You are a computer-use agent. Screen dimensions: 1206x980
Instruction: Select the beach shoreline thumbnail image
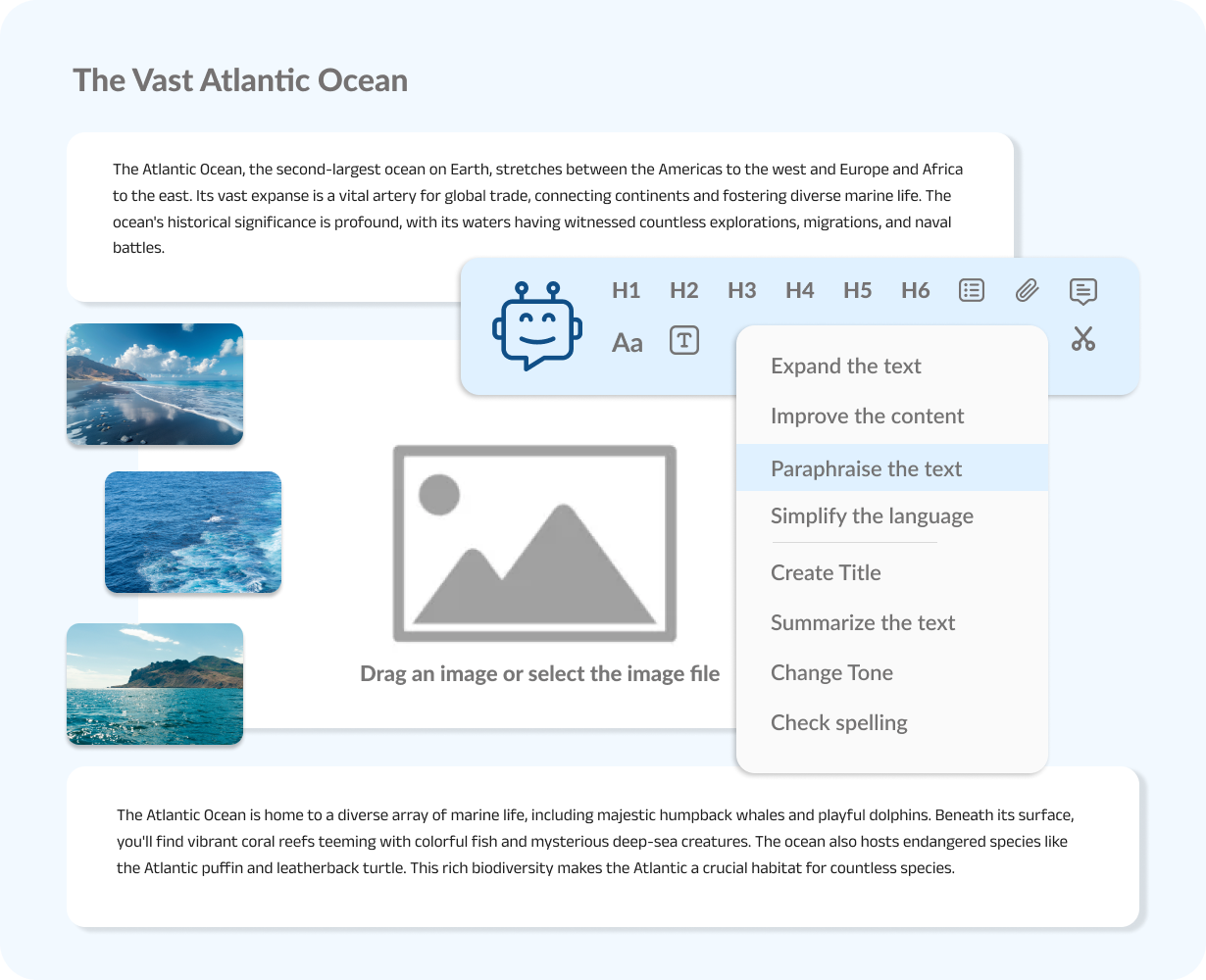click(155, 384)
